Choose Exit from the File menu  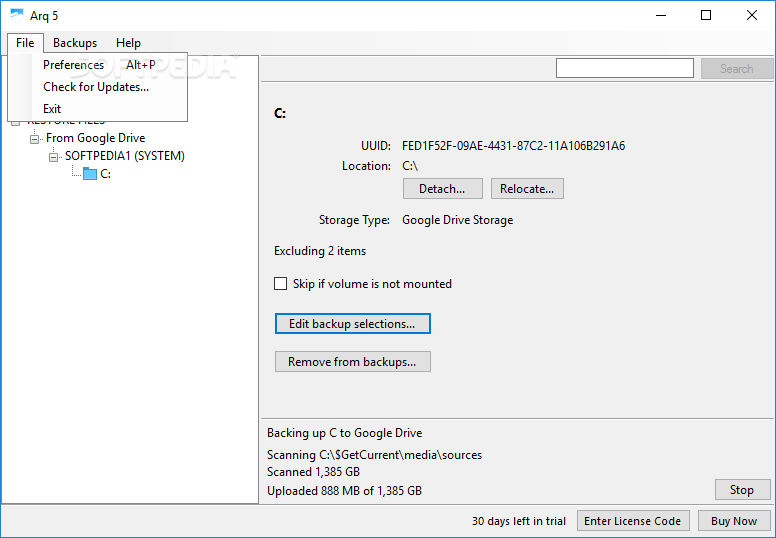pyautogui.click(x=98, y=108)
